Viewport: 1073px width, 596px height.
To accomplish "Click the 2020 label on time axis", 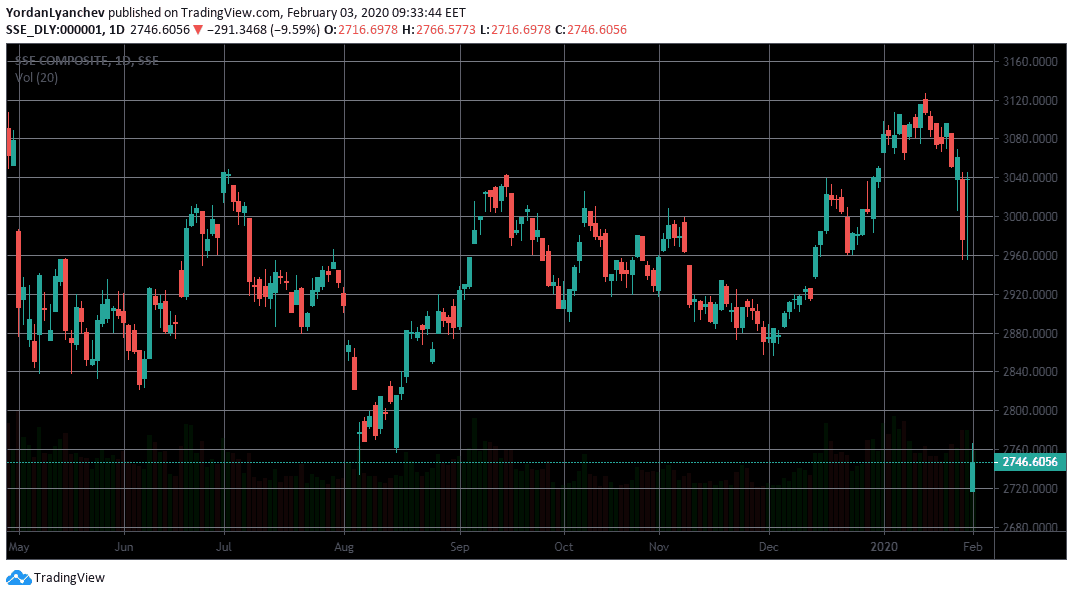I will [884, 547].
